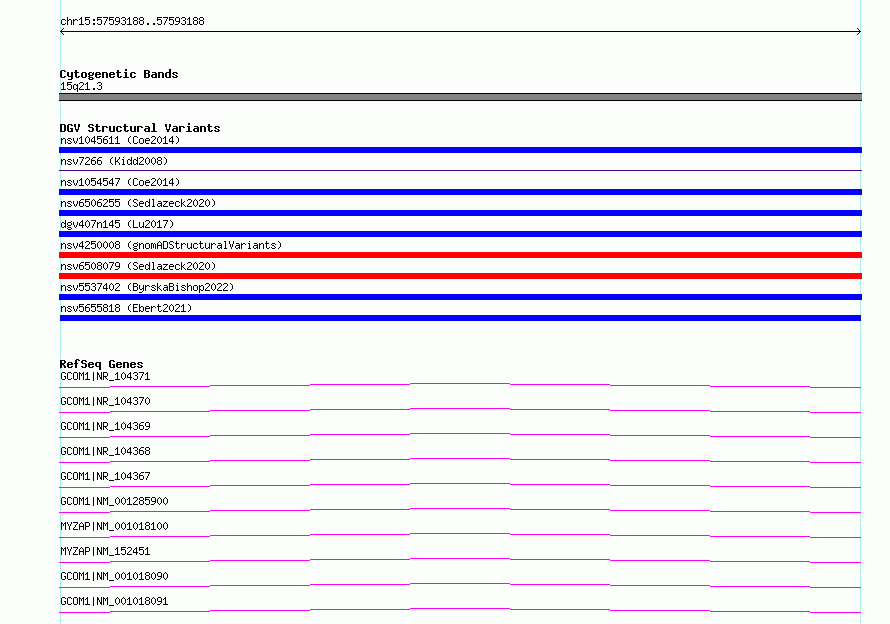Click transcript label MYZAP|NM_001018100
Image resolution: width=890 pixels, height=624 pixels.
pyautogui.click(x=114, y=526)
